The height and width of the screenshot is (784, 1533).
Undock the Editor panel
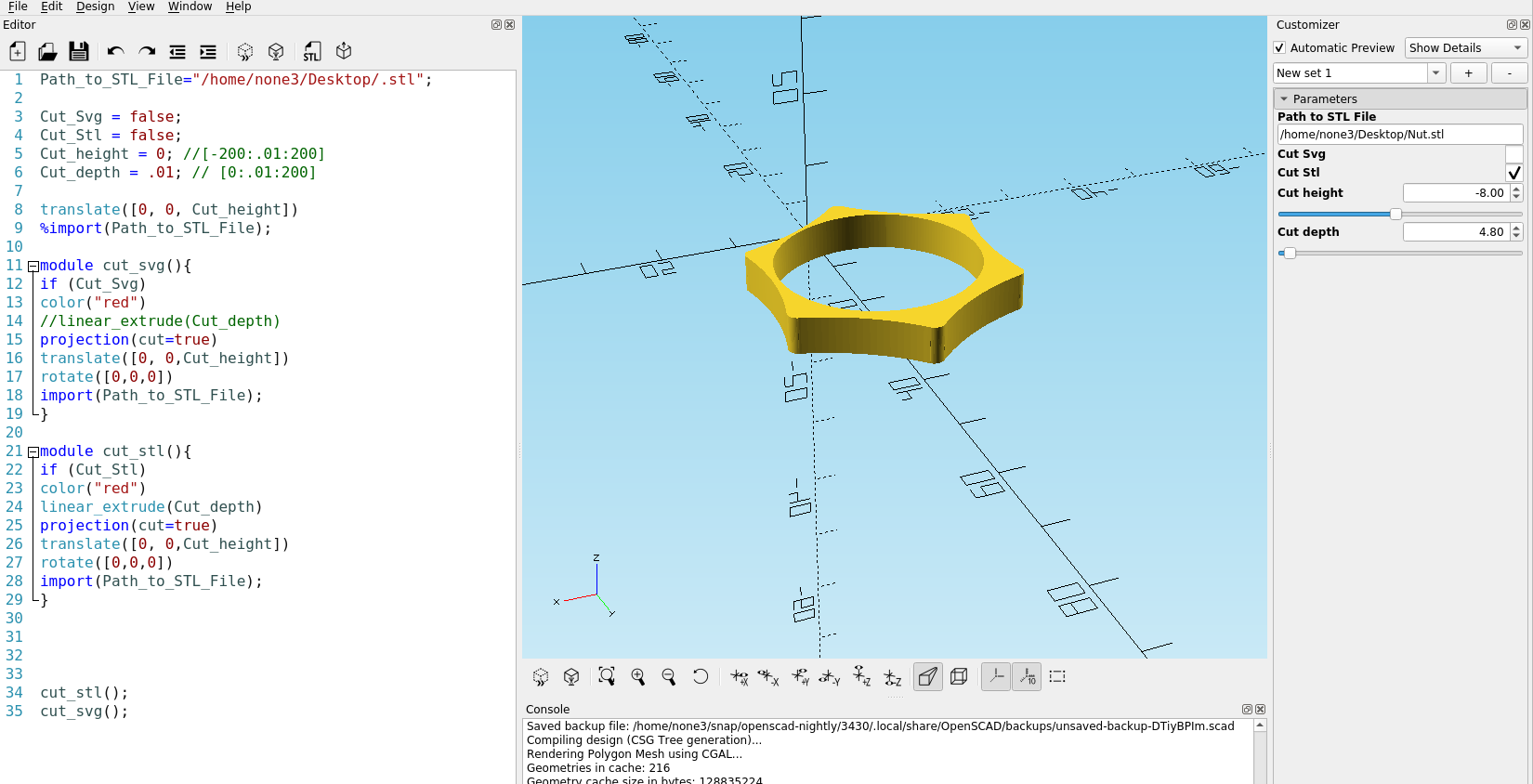(x=496, y=25)
